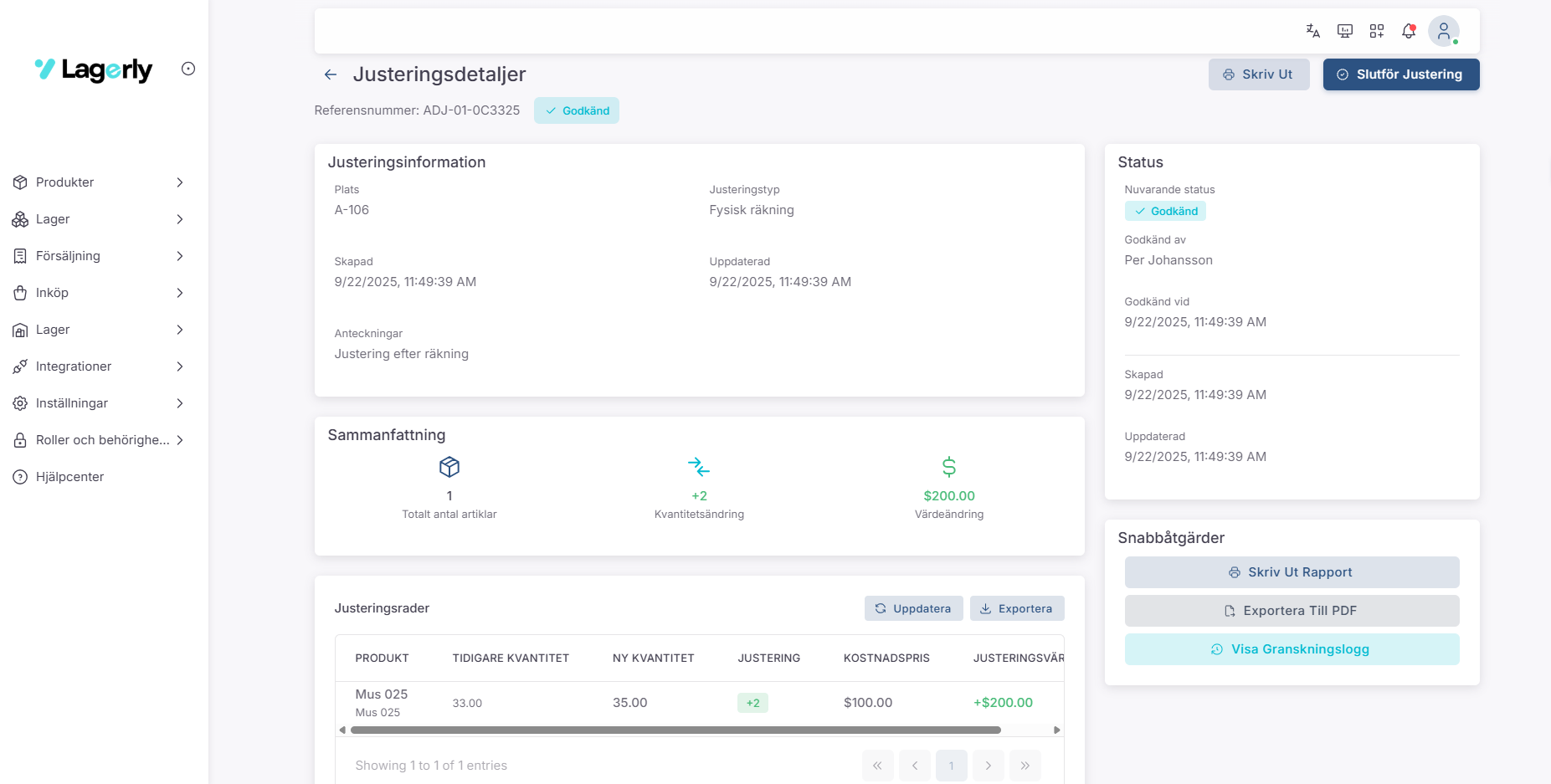Click the Lagerly logo
Screen dimensions: 1551x784
pyautogui.click(x=94, y=69)
